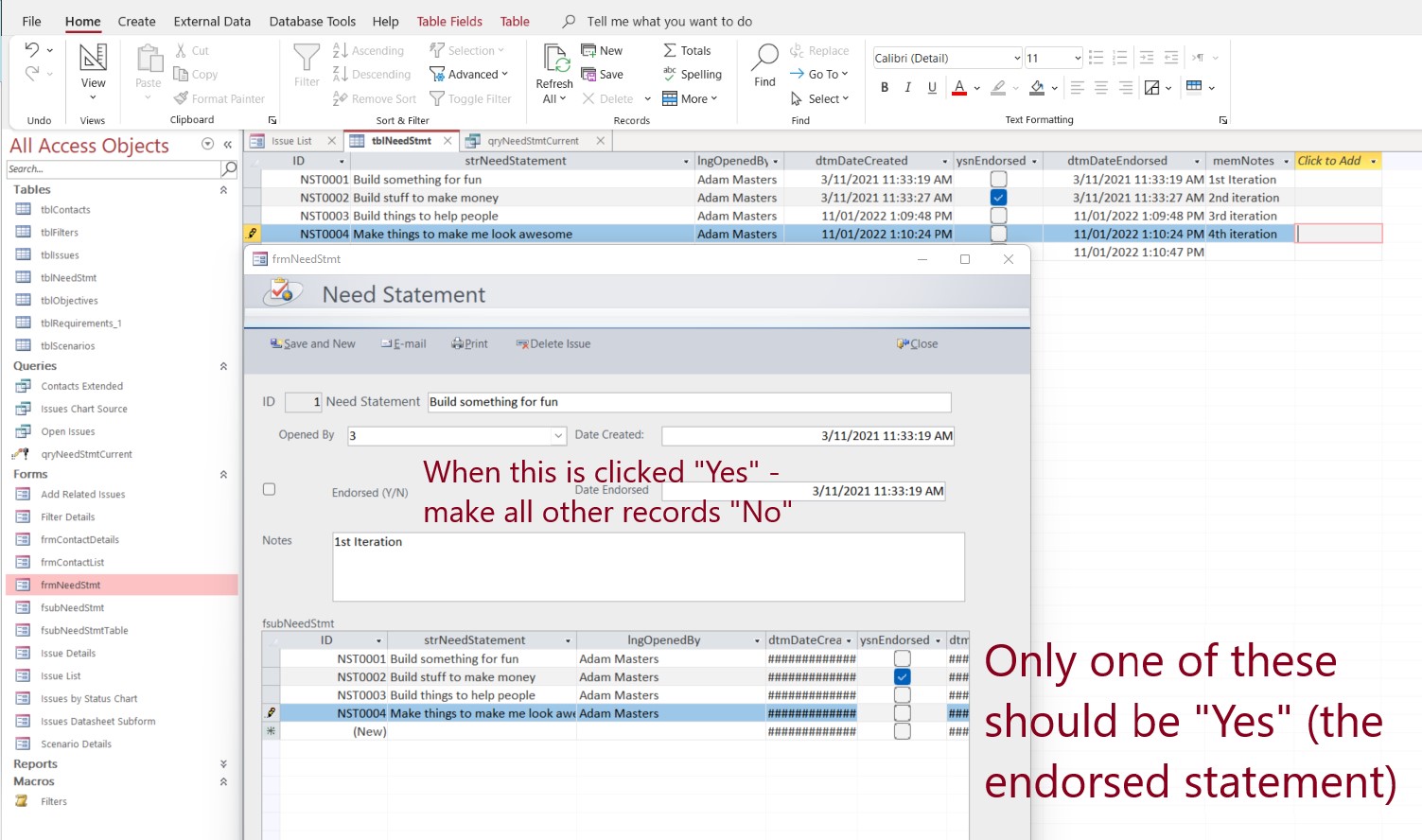Open the Find binoculars tool
The height and width of the screenshot is (840, 1422).
coord(764,66)
